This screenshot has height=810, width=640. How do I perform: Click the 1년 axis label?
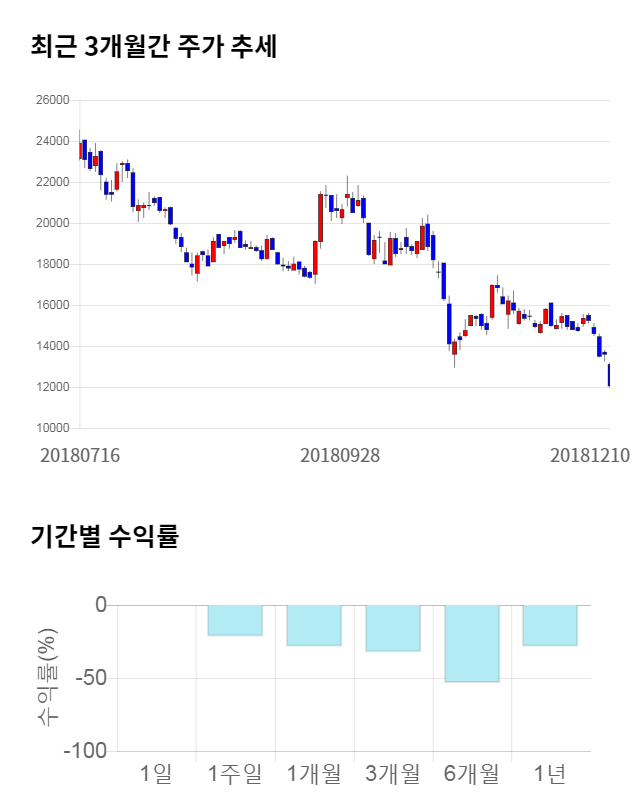[x=550, y=773]
